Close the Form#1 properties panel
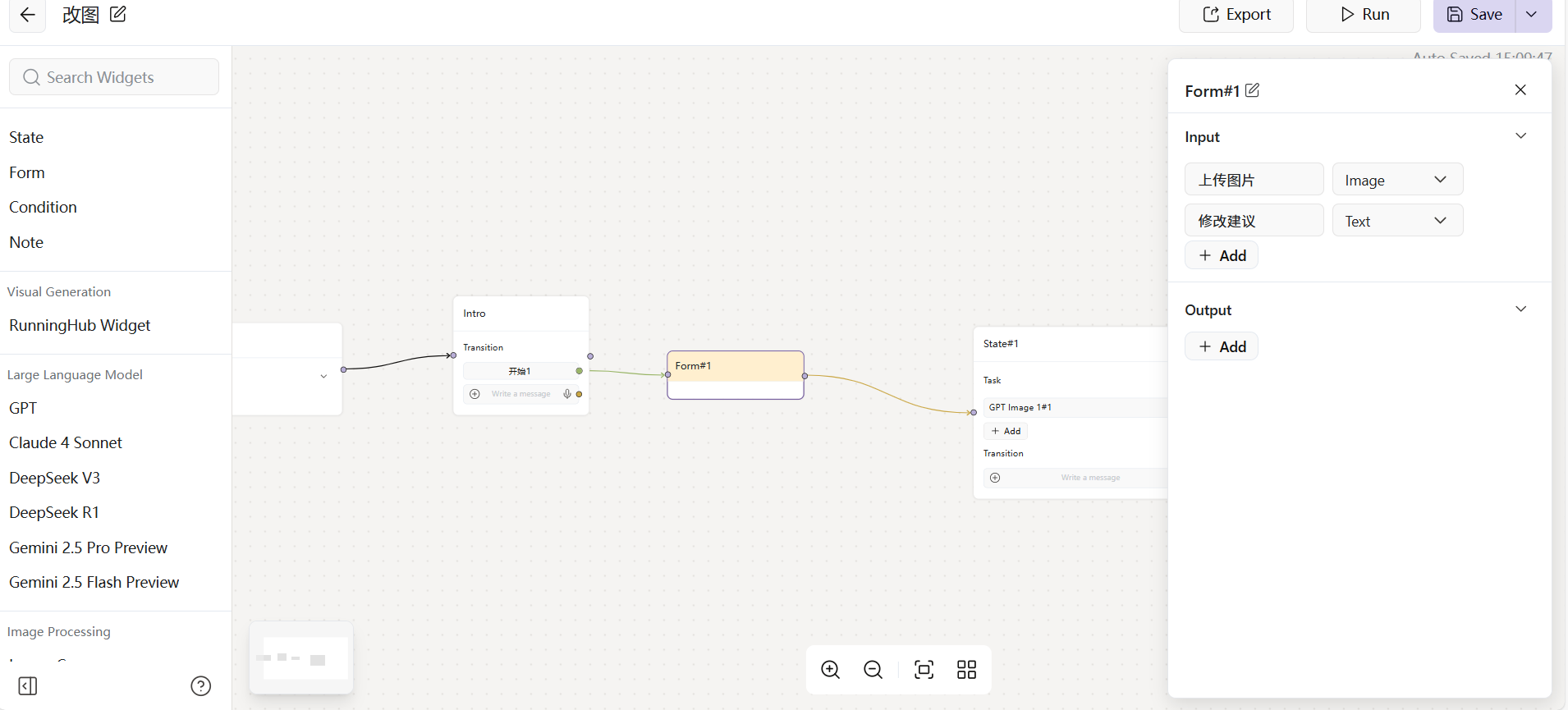This screenshot has height=710, width=1568. point(1520,89)
